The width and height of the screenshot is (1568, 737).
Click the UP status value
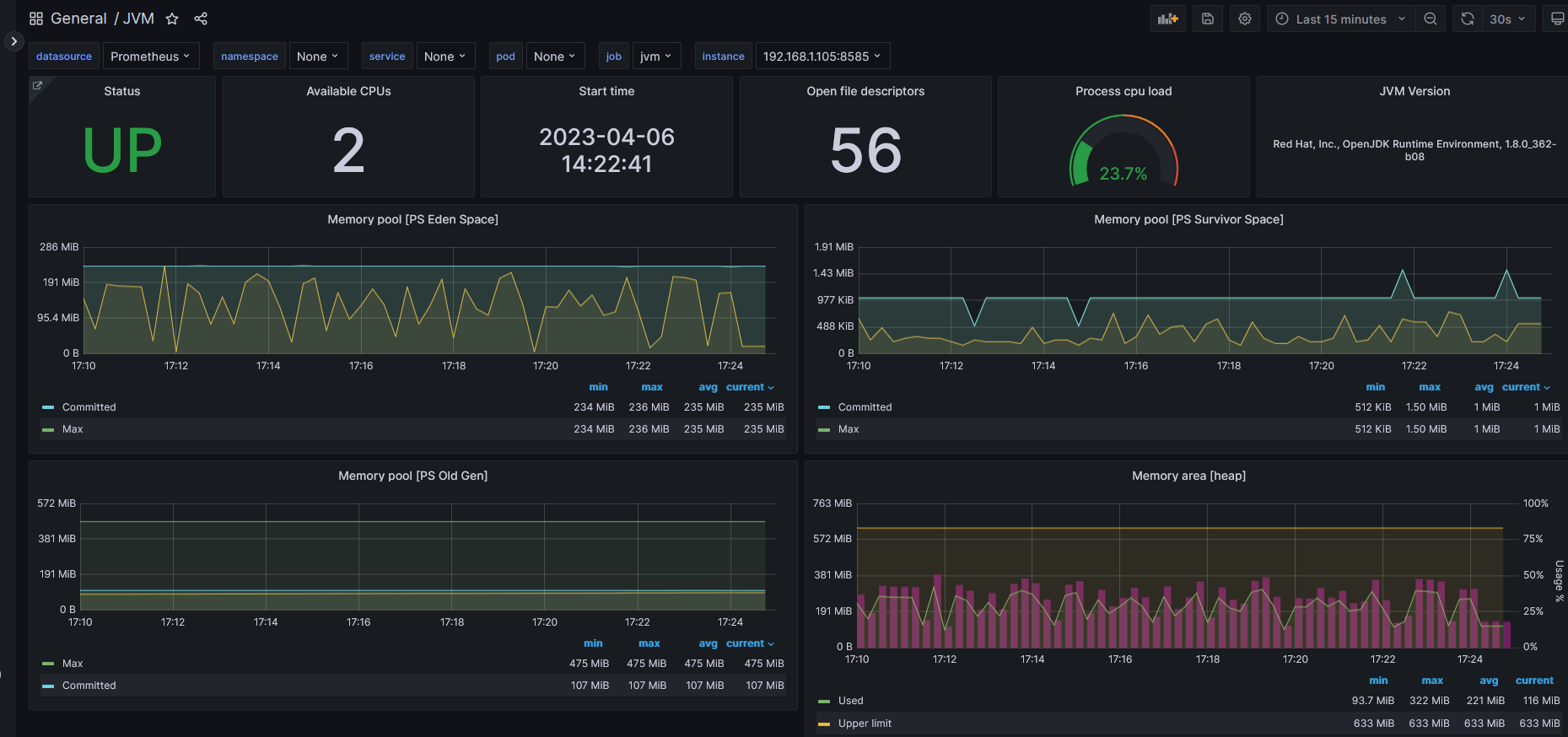pyautogui.click(x=122, y=150)
